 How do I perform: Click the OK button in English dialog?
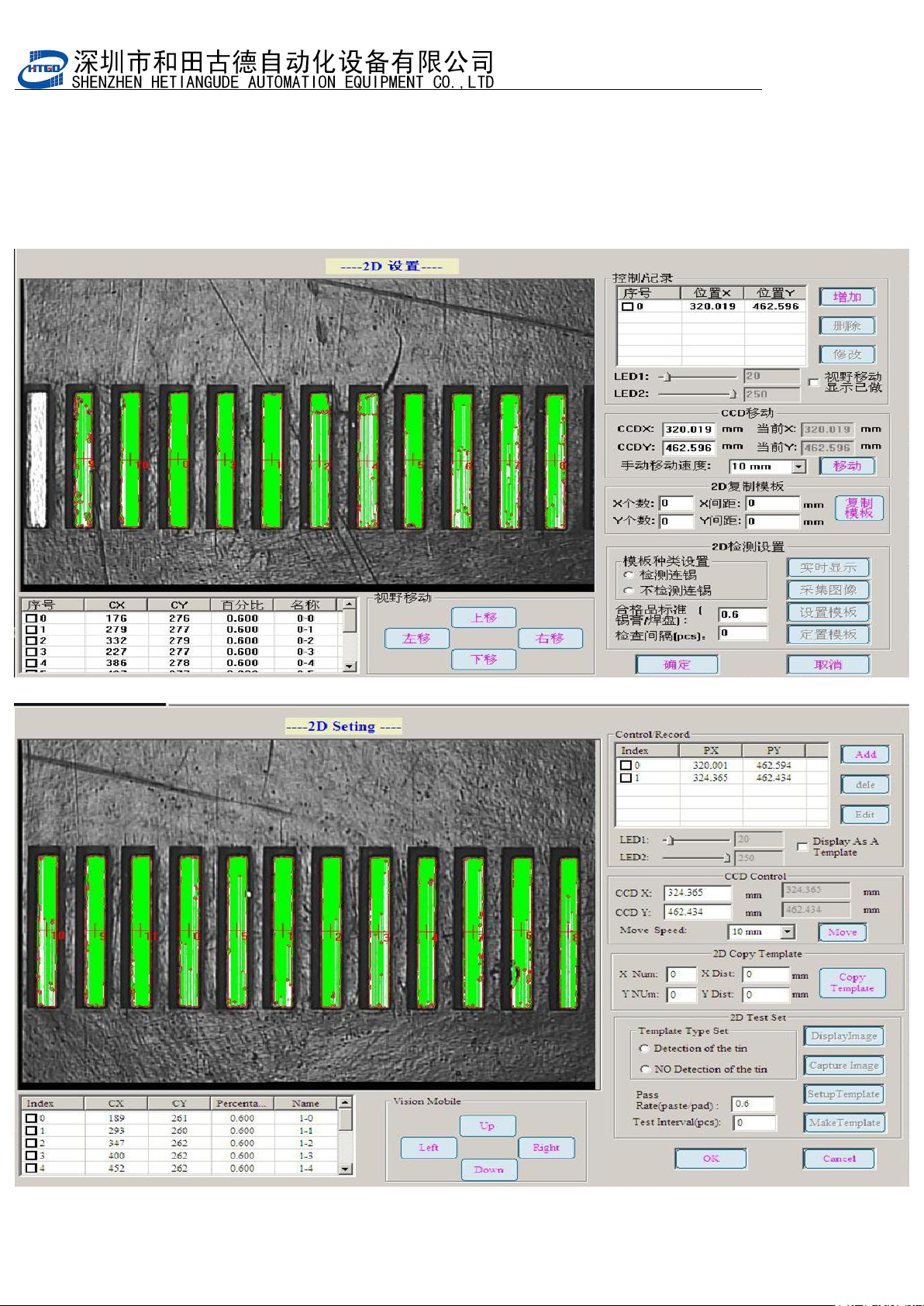tap(711, 1159)
